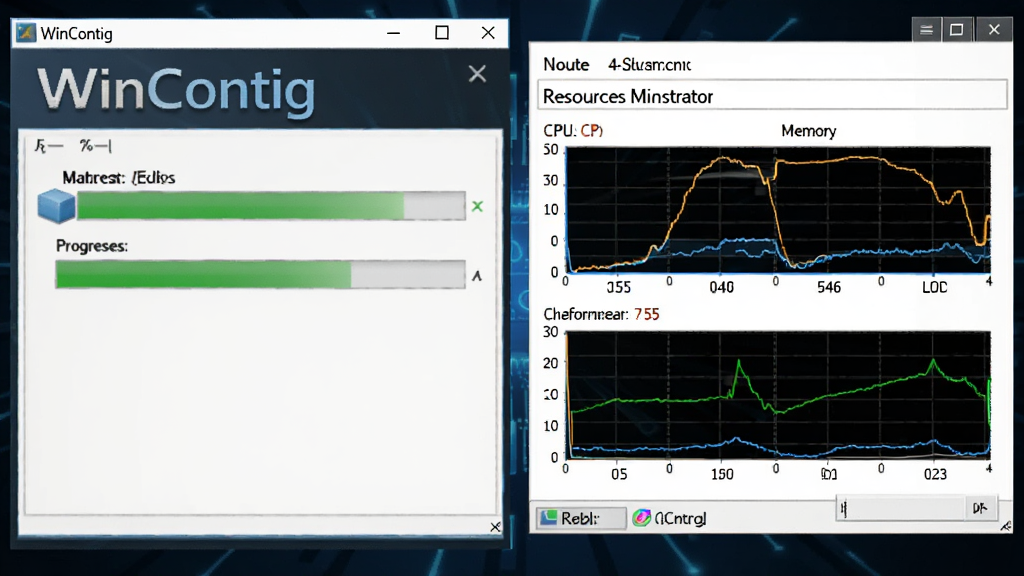The height and width of the screenshot is (576, 1024).
Task: Click the upper graph with the orange line
Action: point(778,210)
